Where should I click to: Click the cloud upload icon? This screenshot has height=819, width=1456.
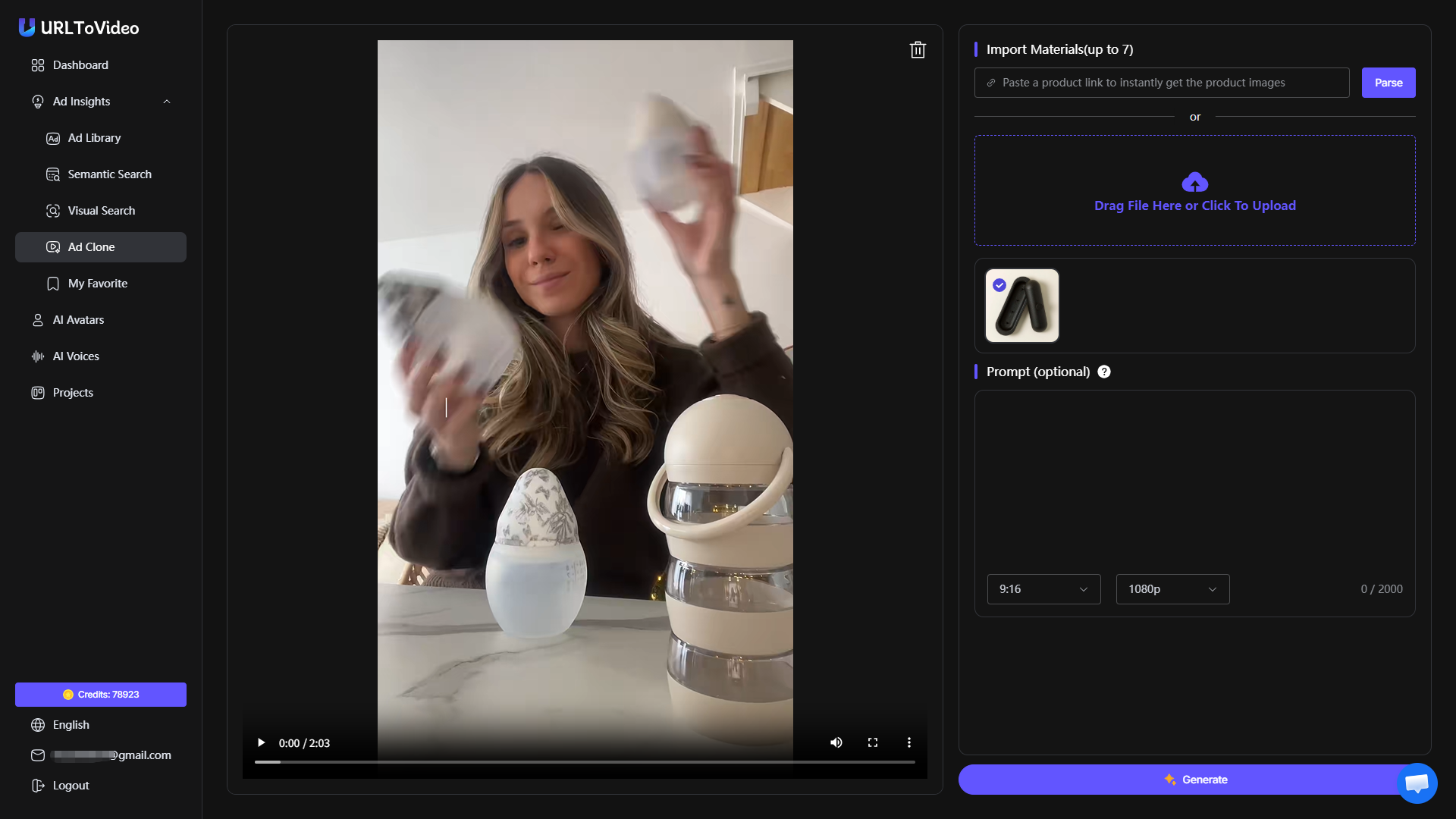click(1194, 182)
